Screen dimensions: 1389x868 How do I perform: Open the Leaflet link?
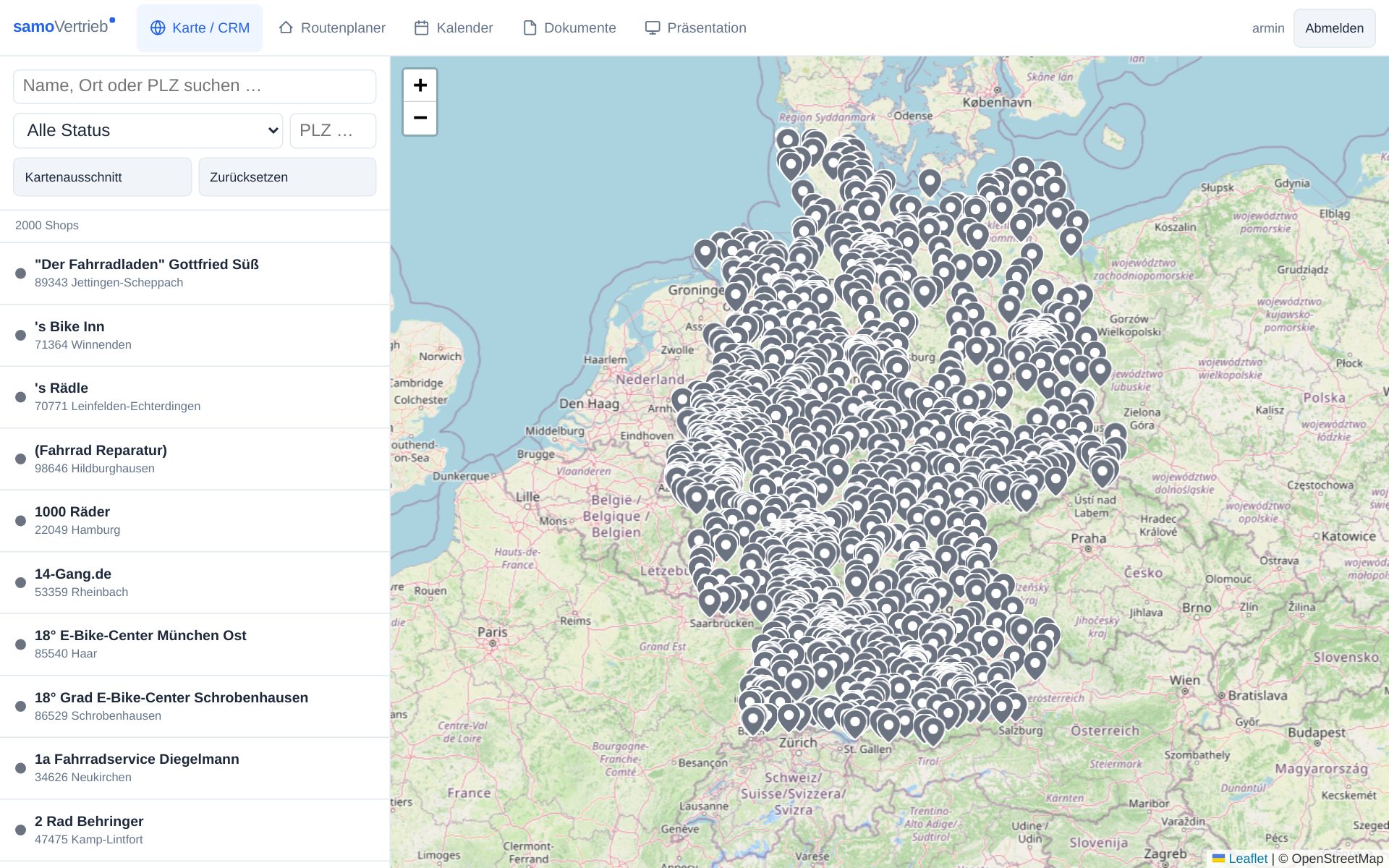click(x=1248, y=859)
